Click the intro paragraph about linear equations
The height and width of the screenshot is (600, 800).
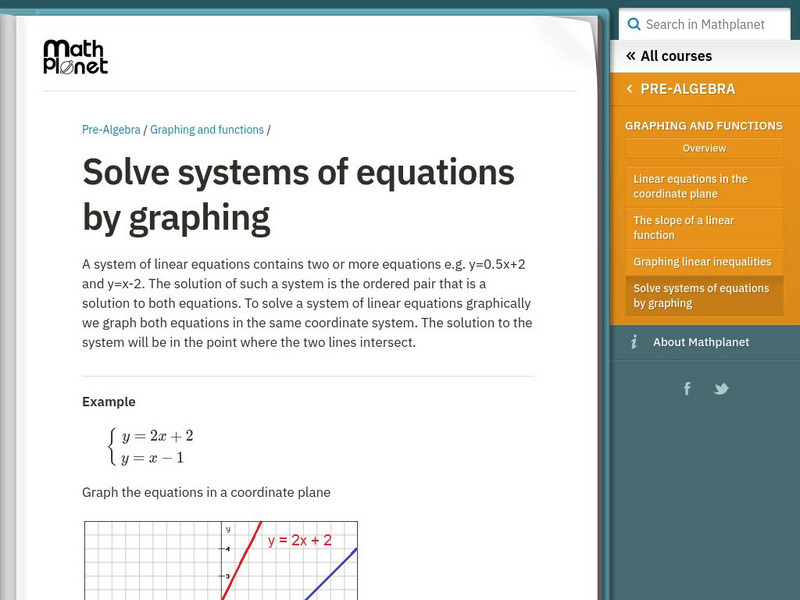pyautogui.click(x=307, y=303)
